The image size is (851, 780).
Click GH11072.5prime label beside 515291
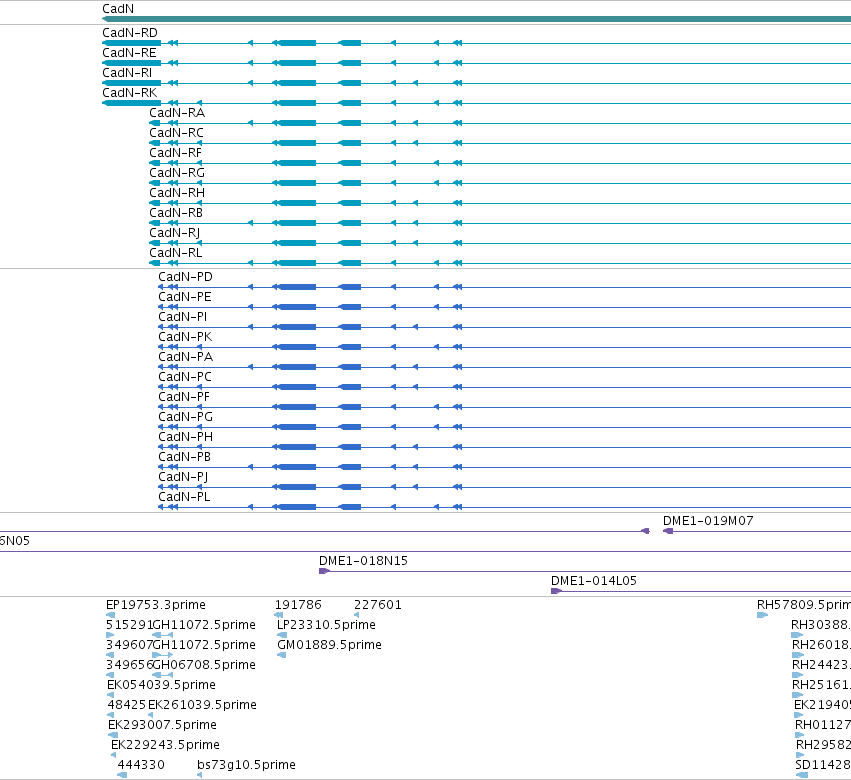pyautogui.click(x=204, y=625)
